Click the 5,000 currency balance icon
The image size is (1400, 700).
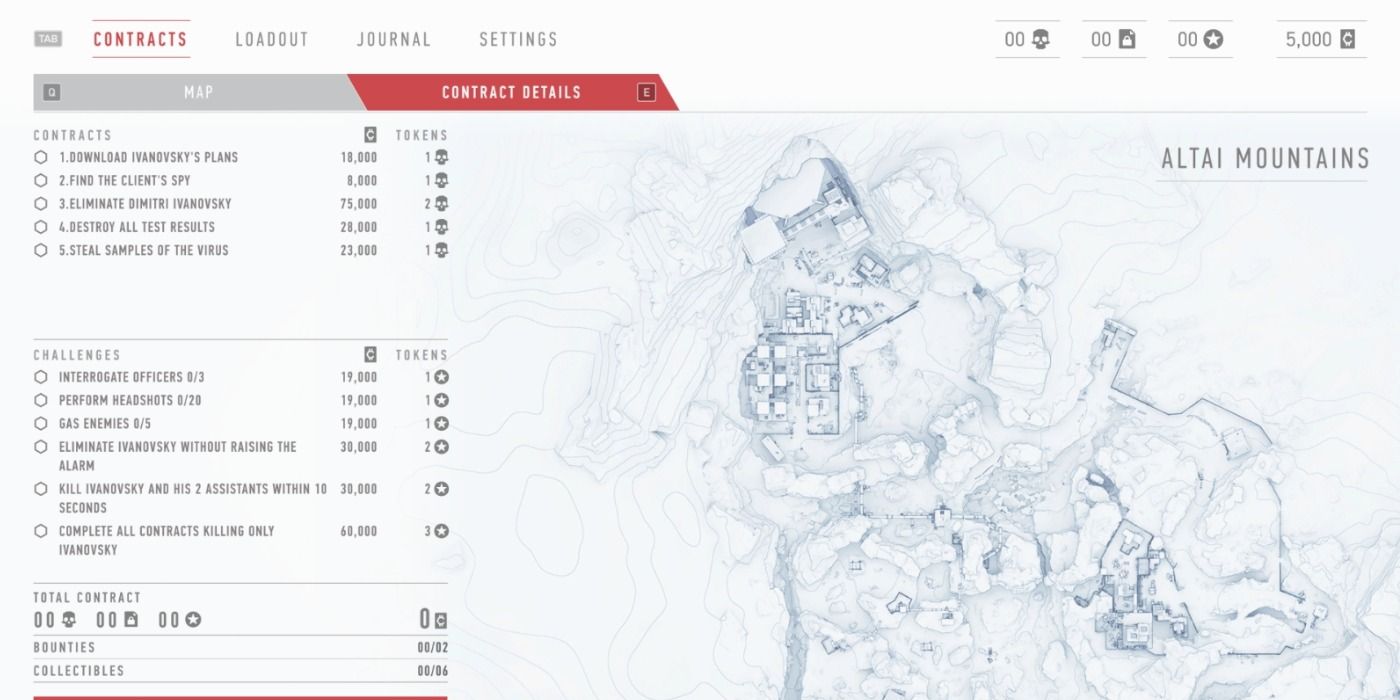(x=1348, y=40)
